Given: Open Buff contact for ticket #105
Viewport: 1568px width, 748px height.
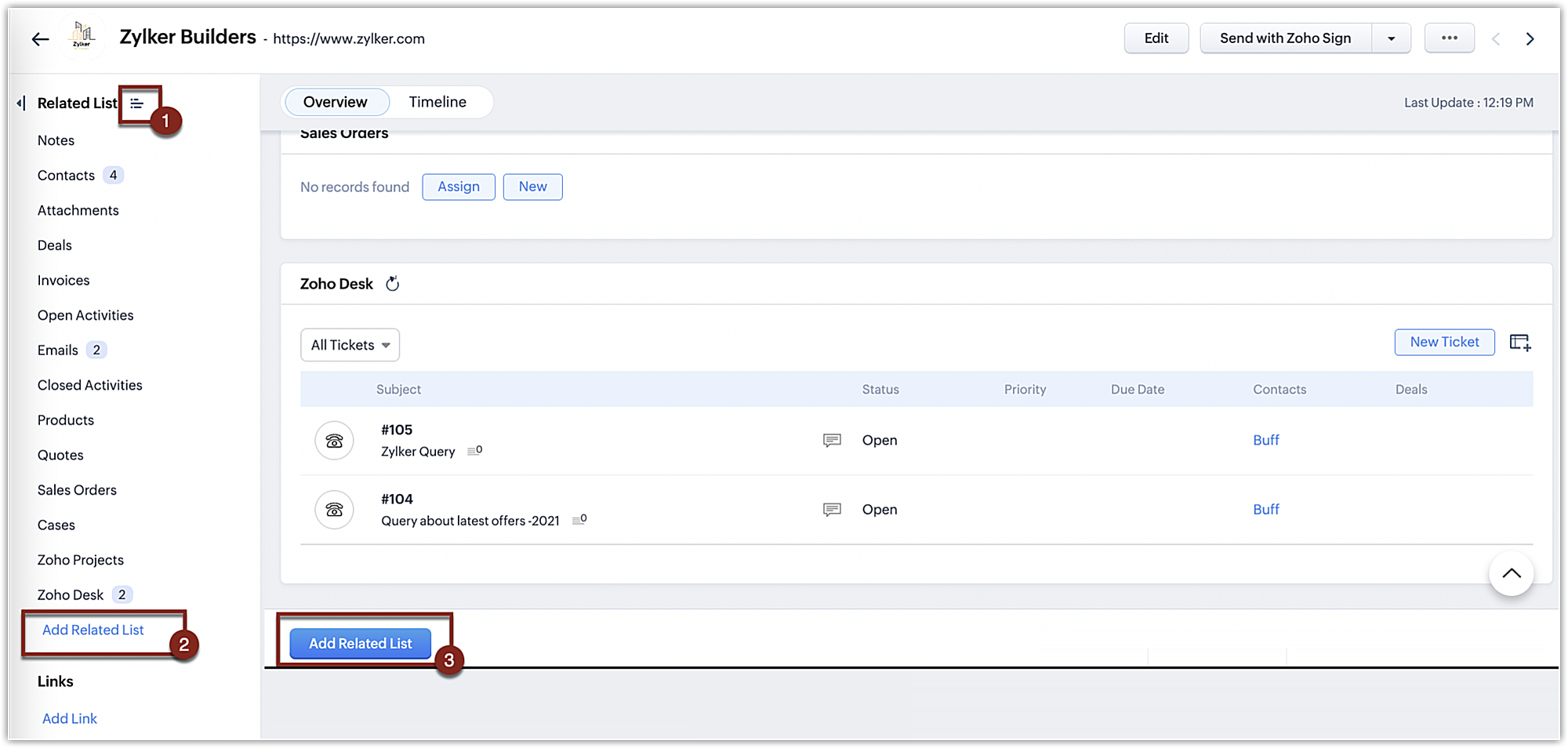Looking at the screenshot, I should click(1265, 441).
